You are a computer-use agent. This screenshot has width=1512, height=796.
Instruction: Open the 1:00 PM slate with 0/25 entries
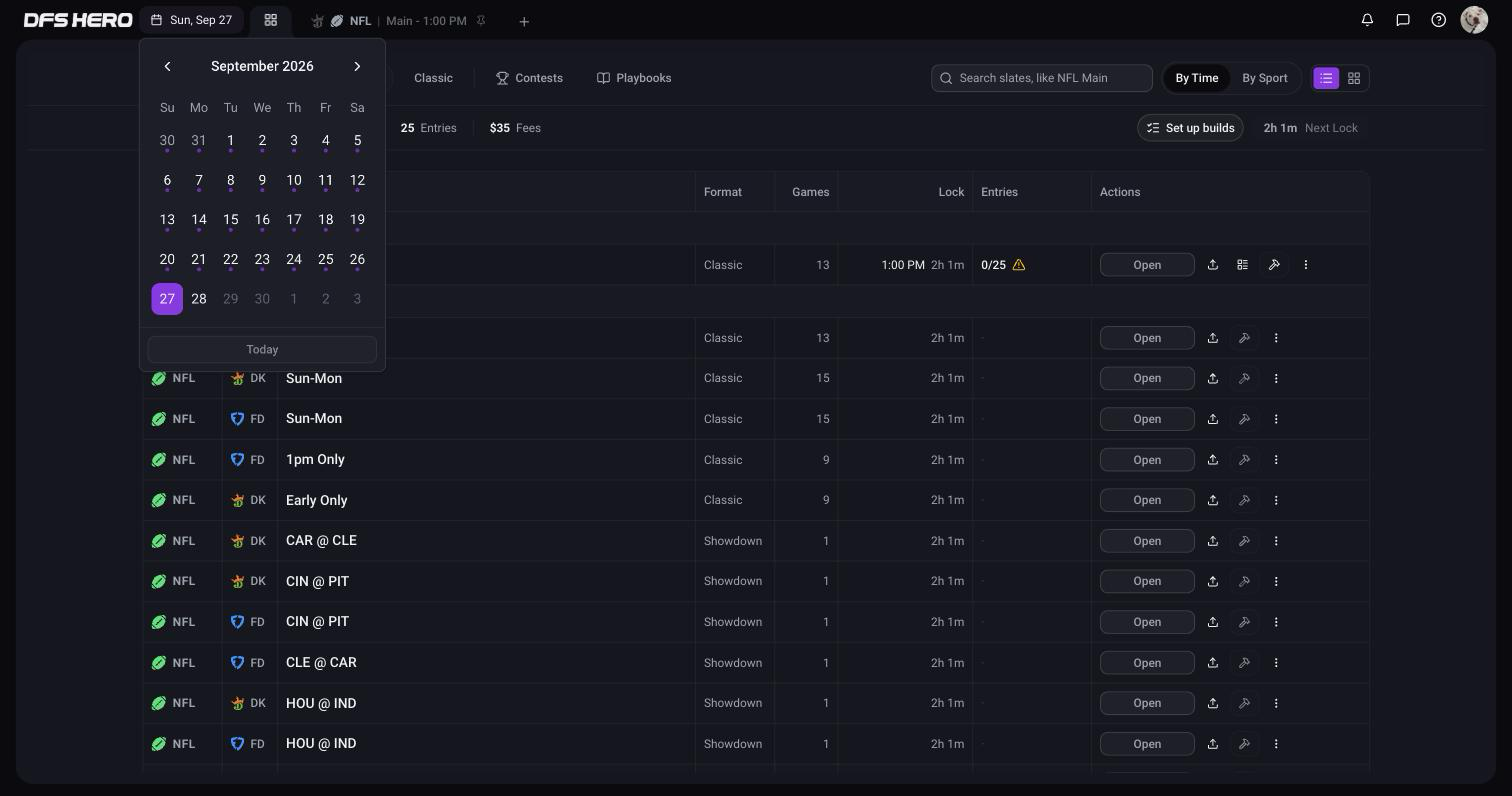(x=1147, y=265)
